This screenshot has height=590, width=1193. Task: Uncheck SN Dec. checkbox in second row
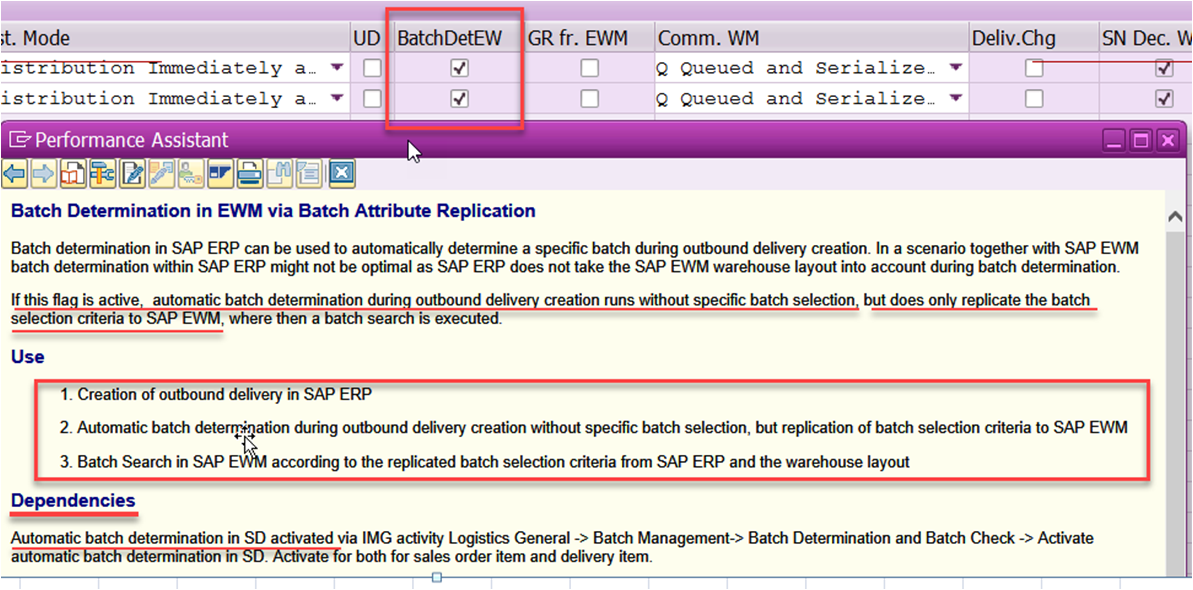1164,99
